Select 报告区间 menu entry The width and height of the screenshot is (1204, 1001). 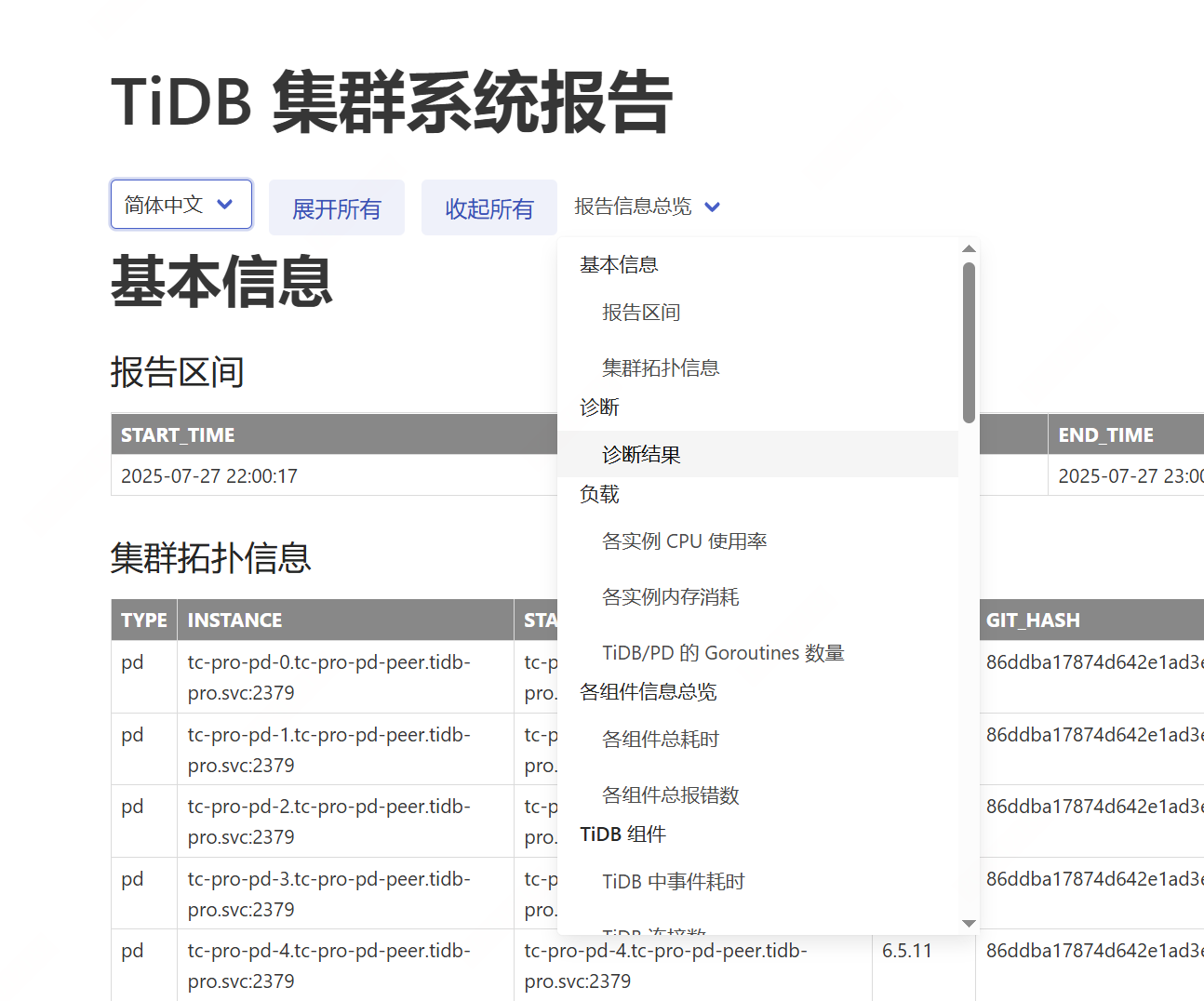641,313
